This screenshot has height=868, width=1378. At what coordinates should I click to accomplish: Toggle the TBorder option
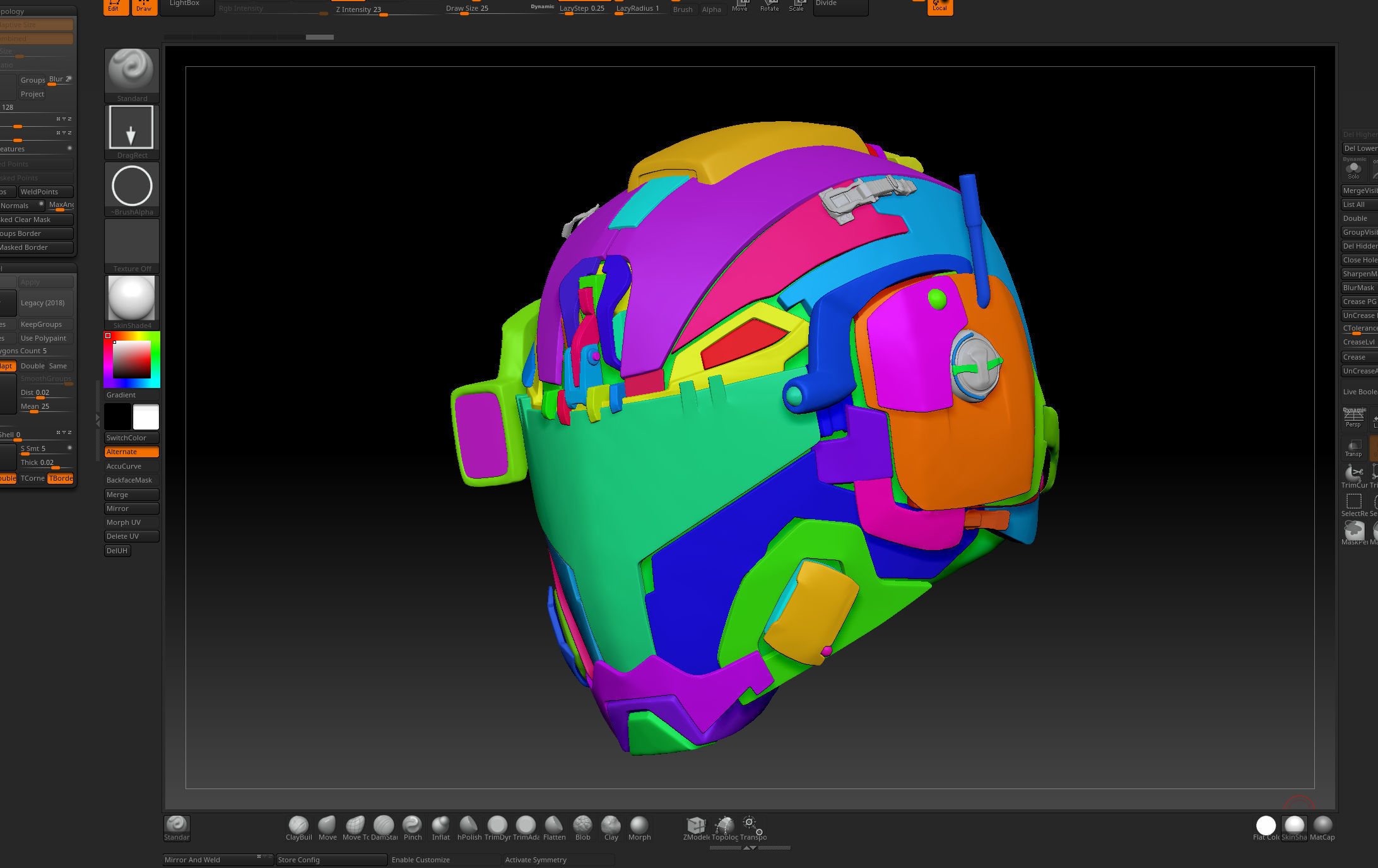61,478
